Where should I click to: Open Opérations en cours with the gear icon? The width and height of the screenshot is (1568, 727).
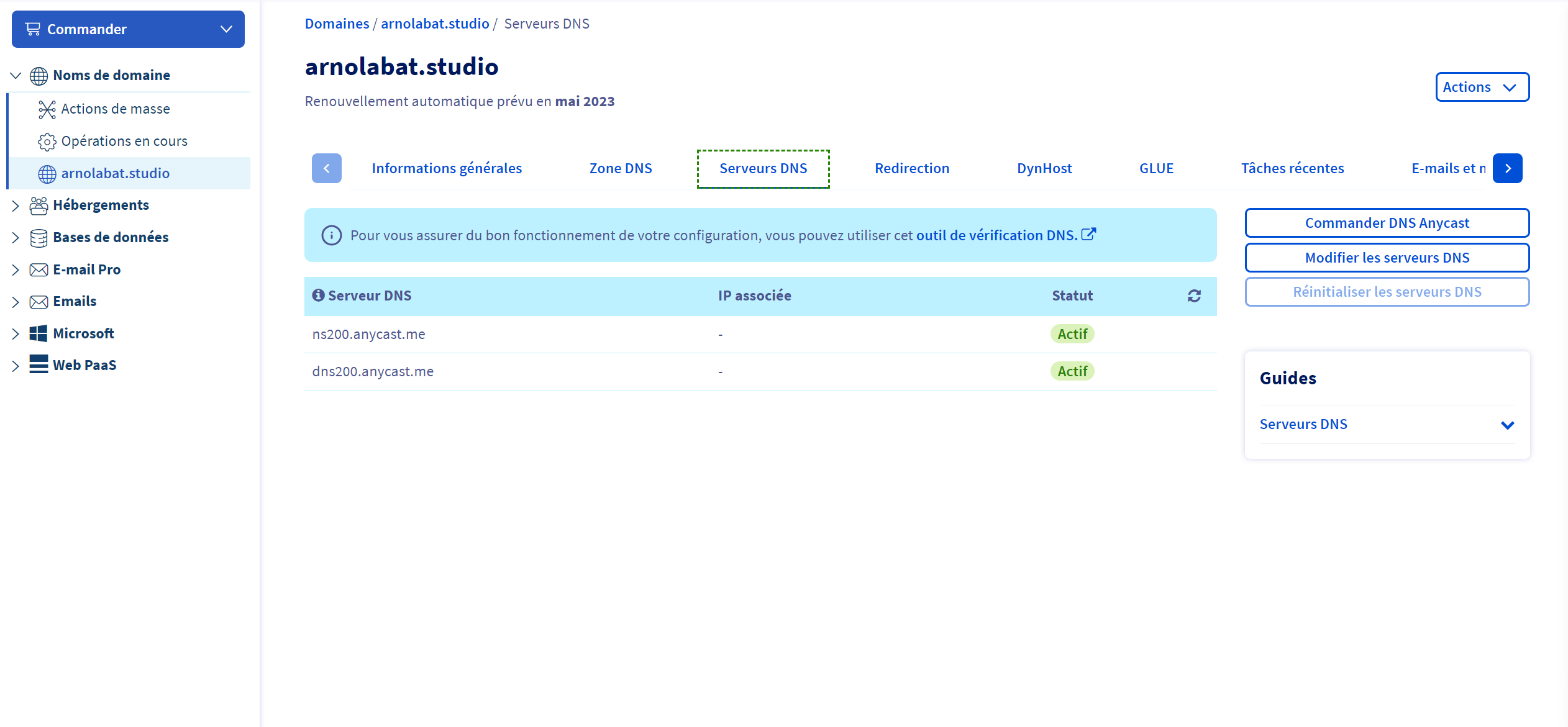[124, 142]
